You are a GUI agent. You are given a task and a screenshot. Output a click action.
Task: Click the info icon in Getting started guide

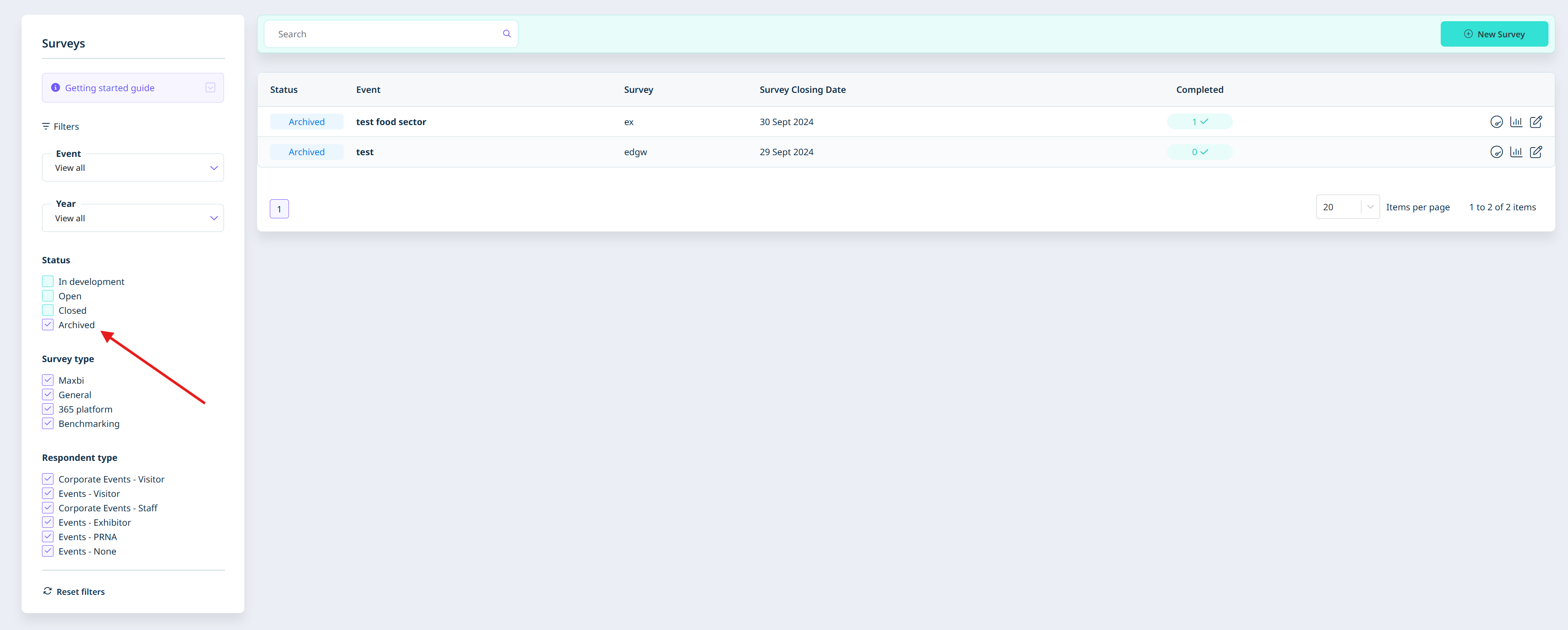click(x=56, y=88)
